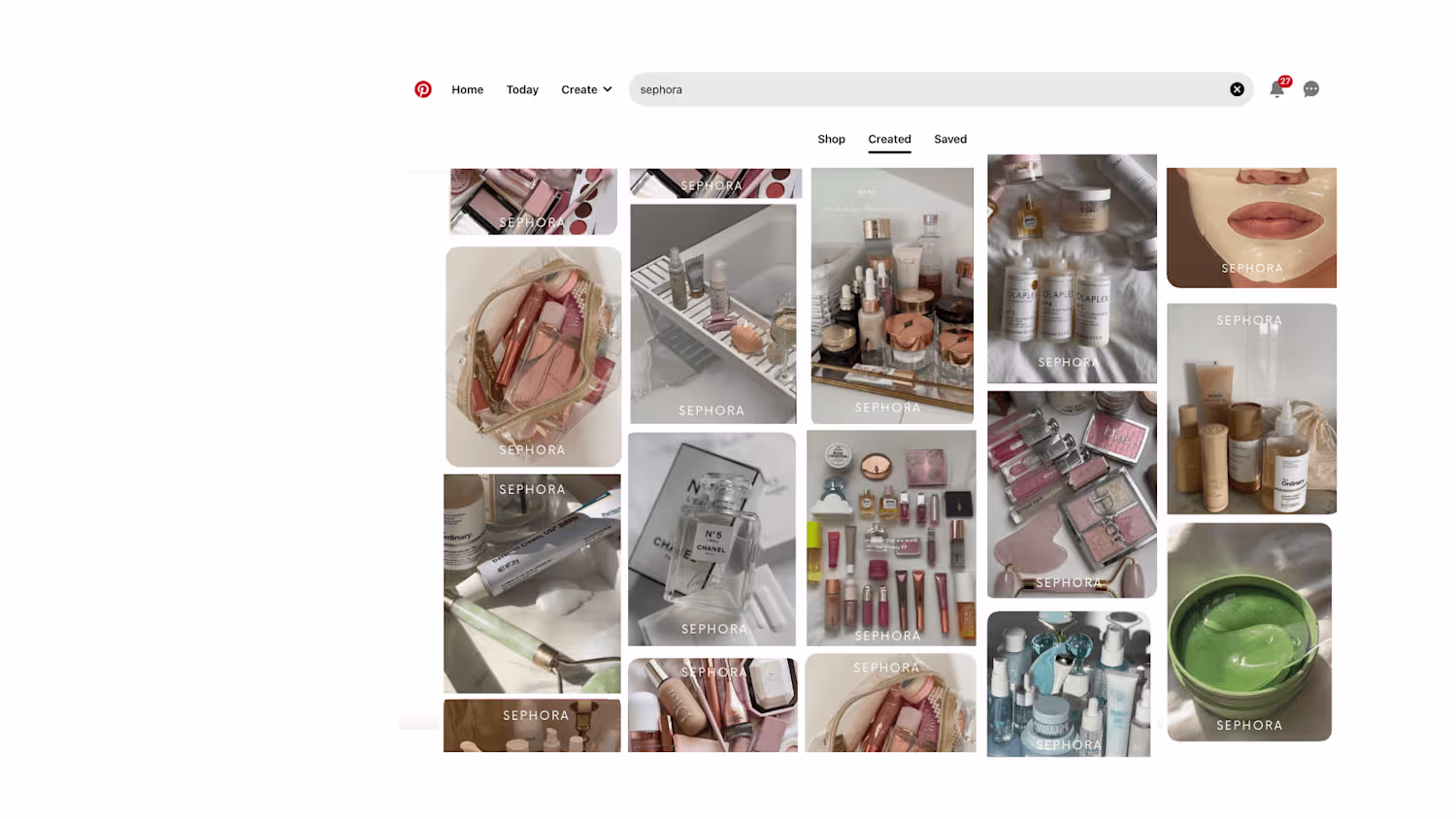This screenshot has width=1456, height=819.
Task: Open the lip mask face pin
Action: (x=1251, y=228)
